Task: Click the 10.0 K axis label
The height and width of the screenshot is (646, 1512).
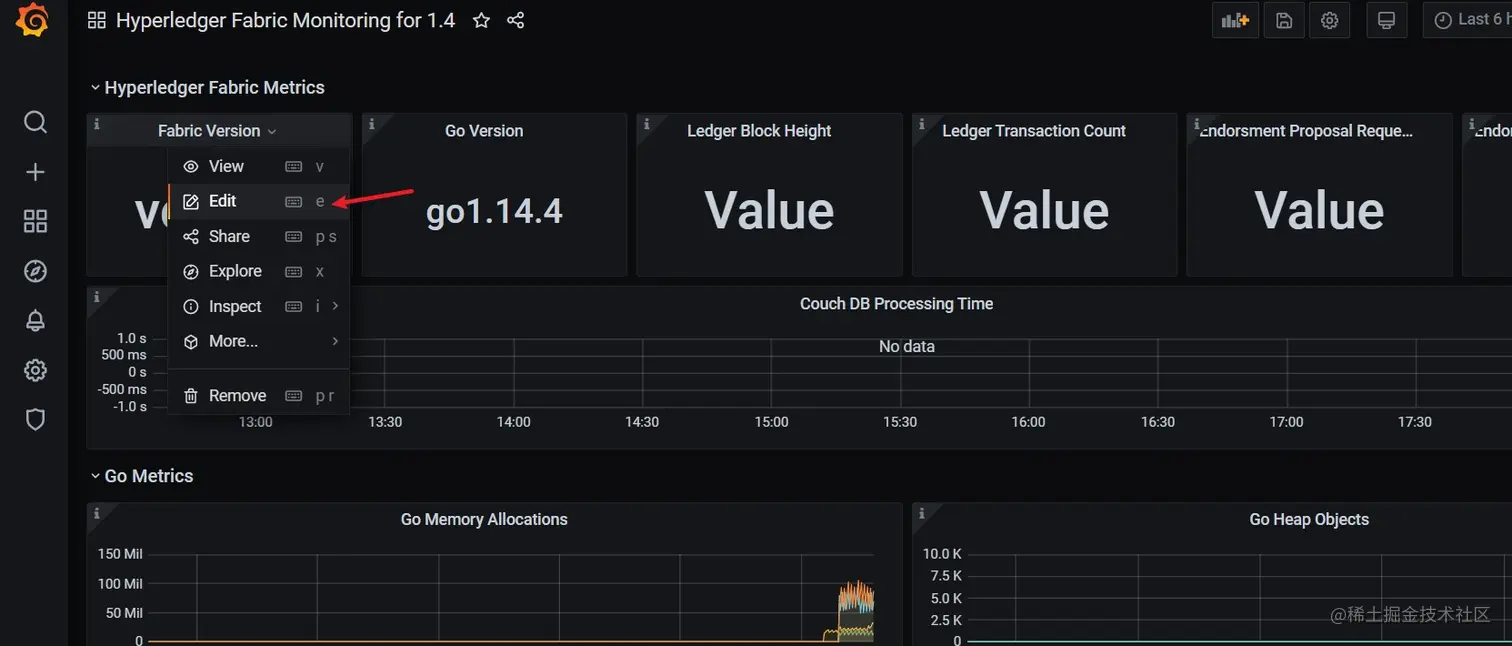Action: [x=943, y=554]
